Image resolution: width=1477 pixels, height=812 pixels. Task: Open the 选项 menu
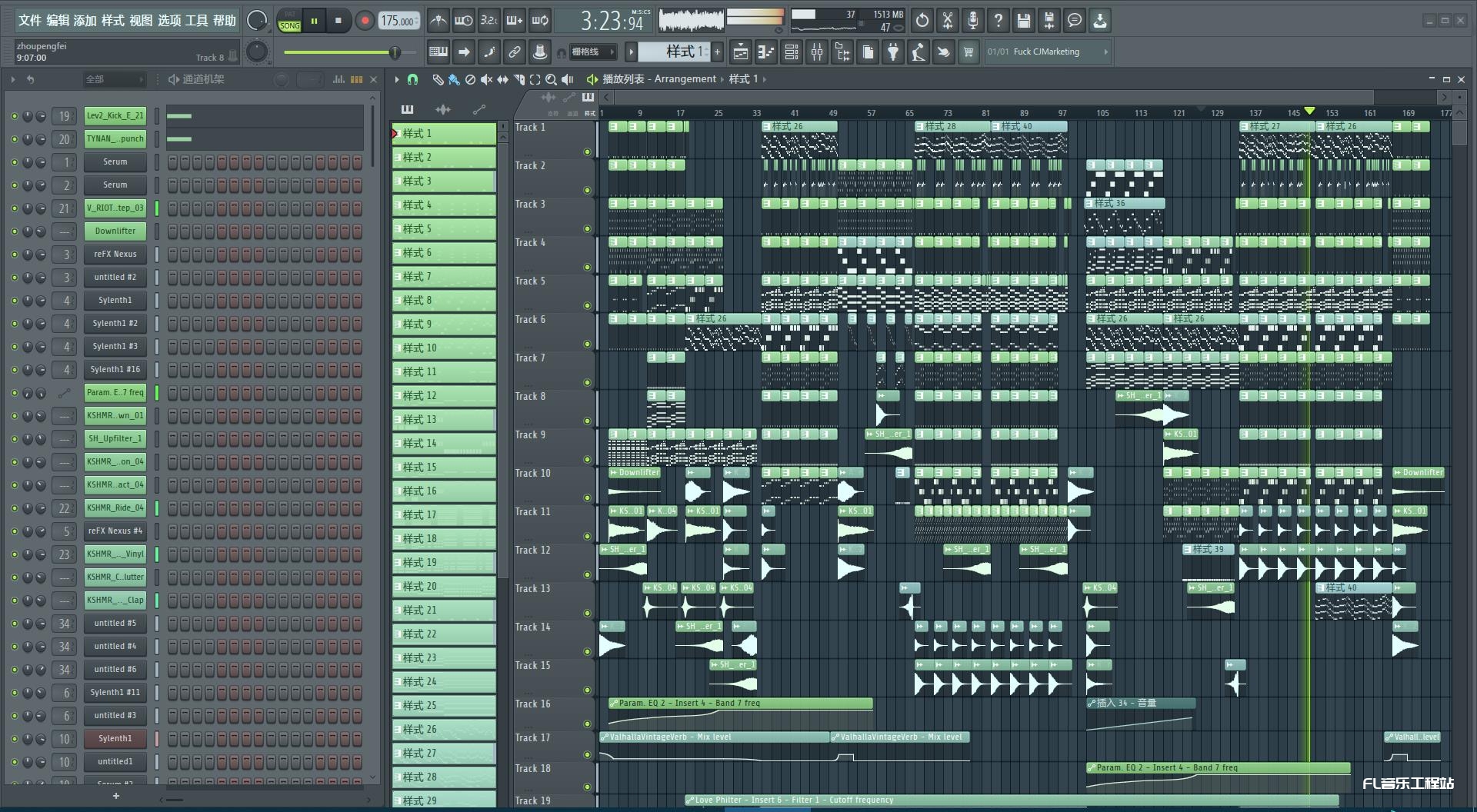pyautogui.click(x=169, y=21)
